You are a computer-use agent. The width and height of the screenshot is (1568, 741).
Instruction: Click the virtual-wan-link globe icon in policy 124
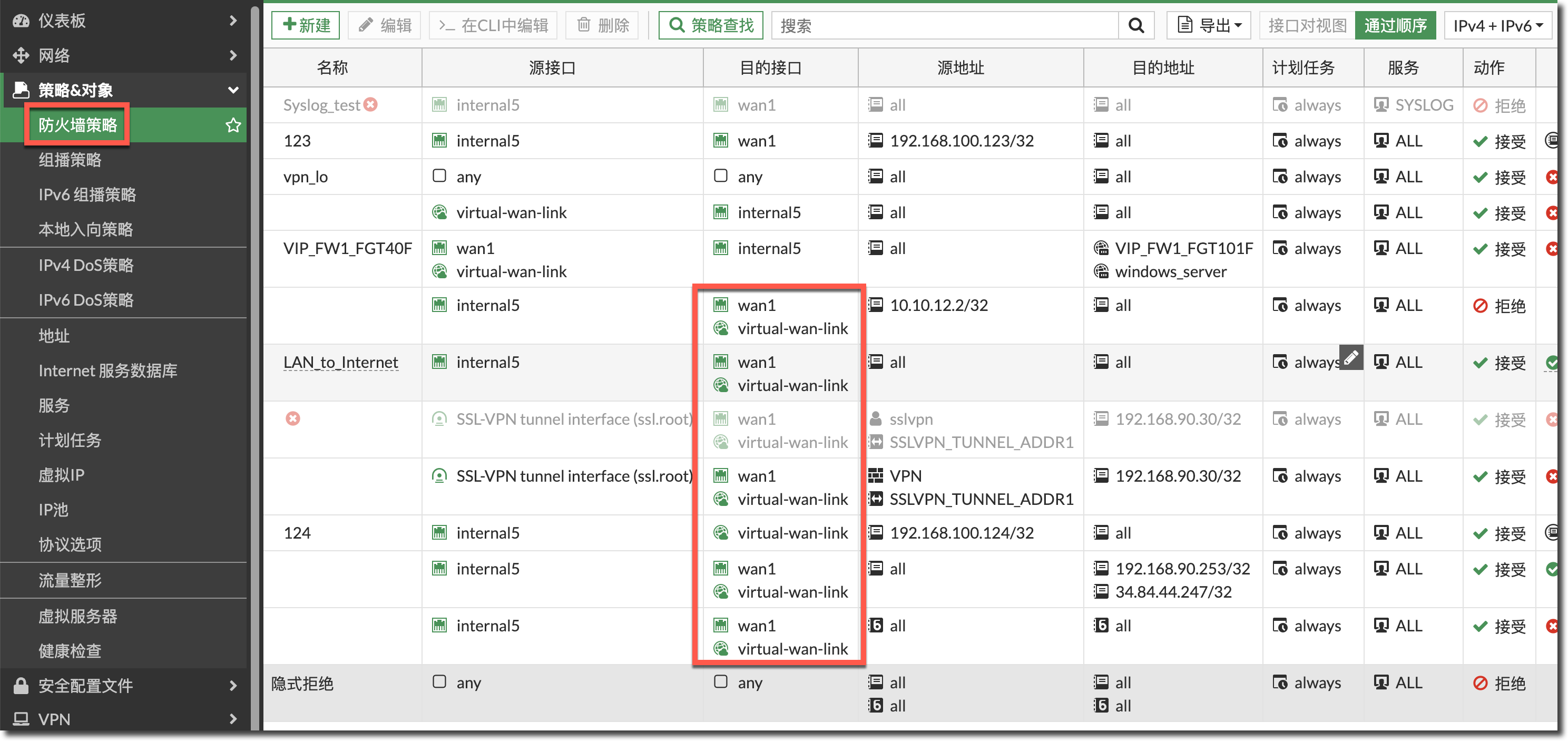point(721,533)
